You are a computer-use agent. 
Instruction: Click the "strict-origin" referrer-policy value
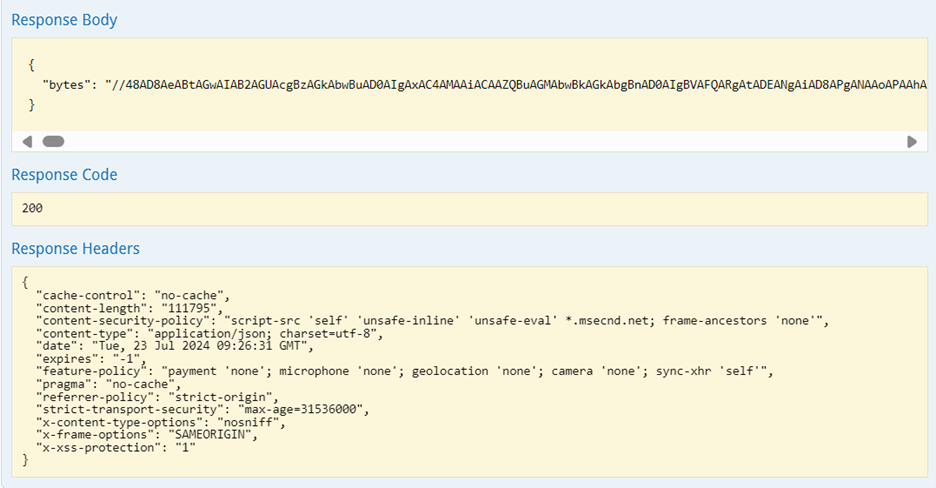[221, 397]
